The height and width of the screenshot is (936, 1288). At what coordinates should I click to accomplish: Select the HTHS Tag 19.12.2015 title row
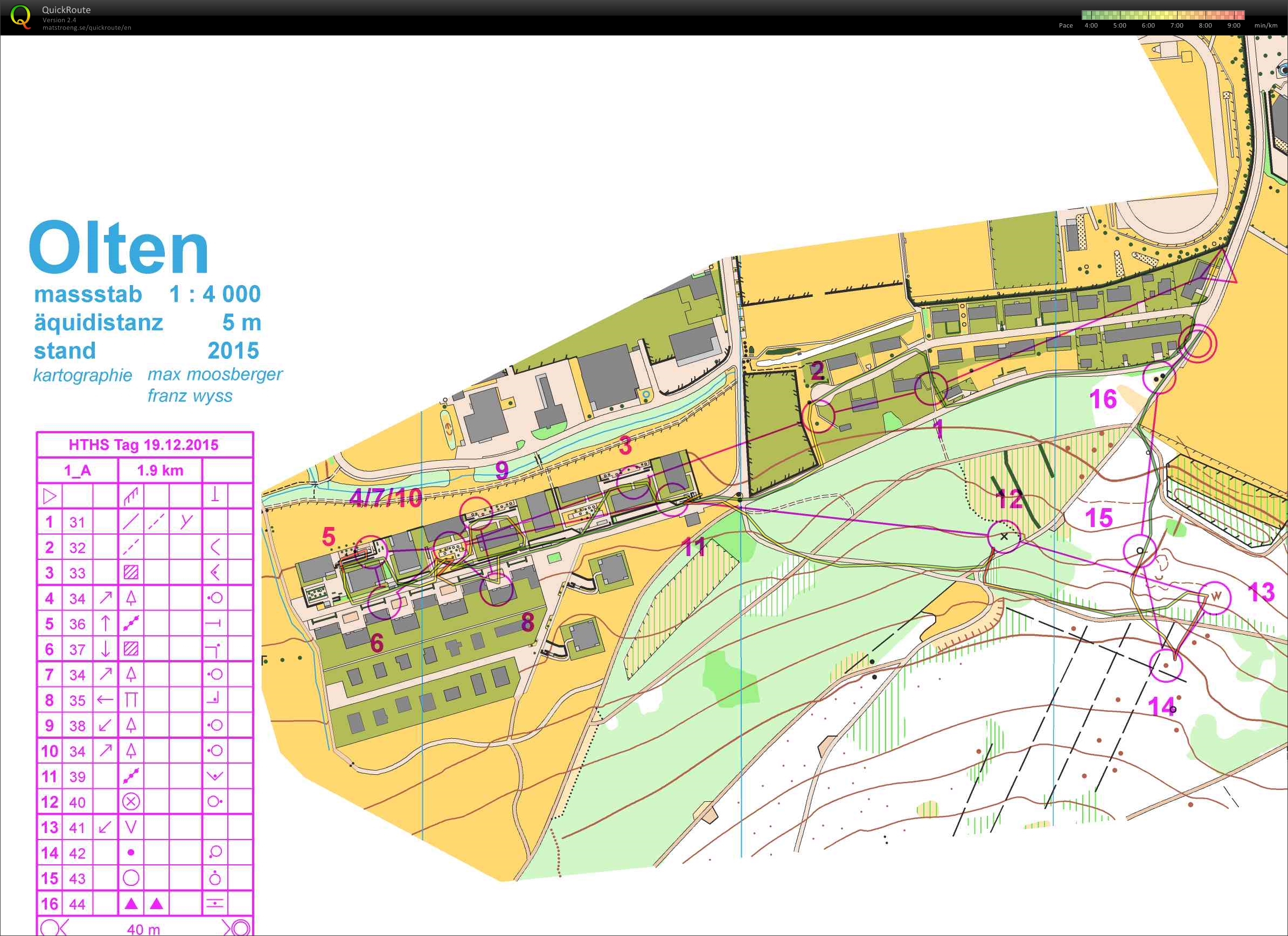[x=144, y=445]
